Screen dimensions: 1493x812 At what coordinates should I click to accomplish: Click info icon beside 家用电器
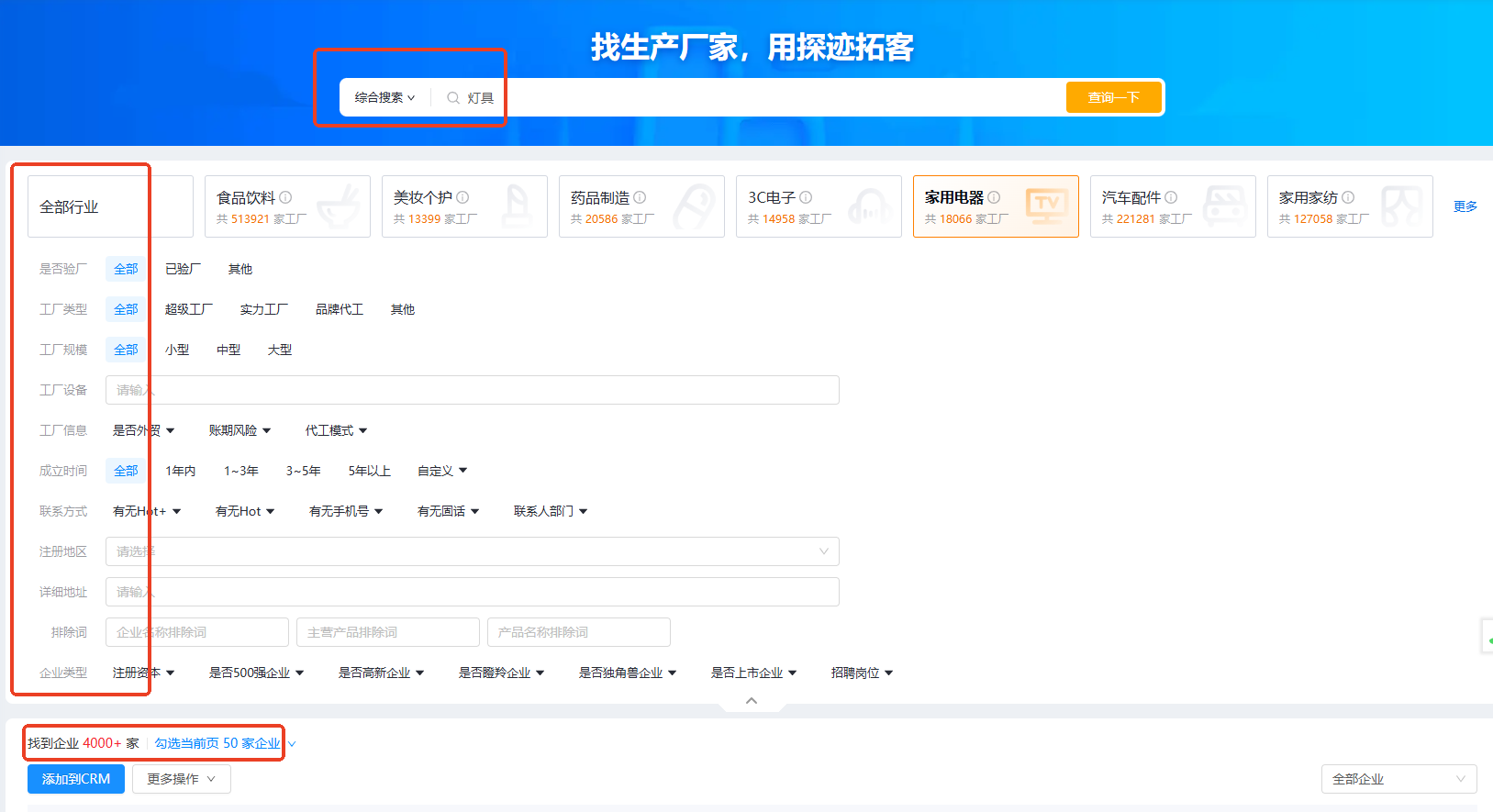coord(994,197)
